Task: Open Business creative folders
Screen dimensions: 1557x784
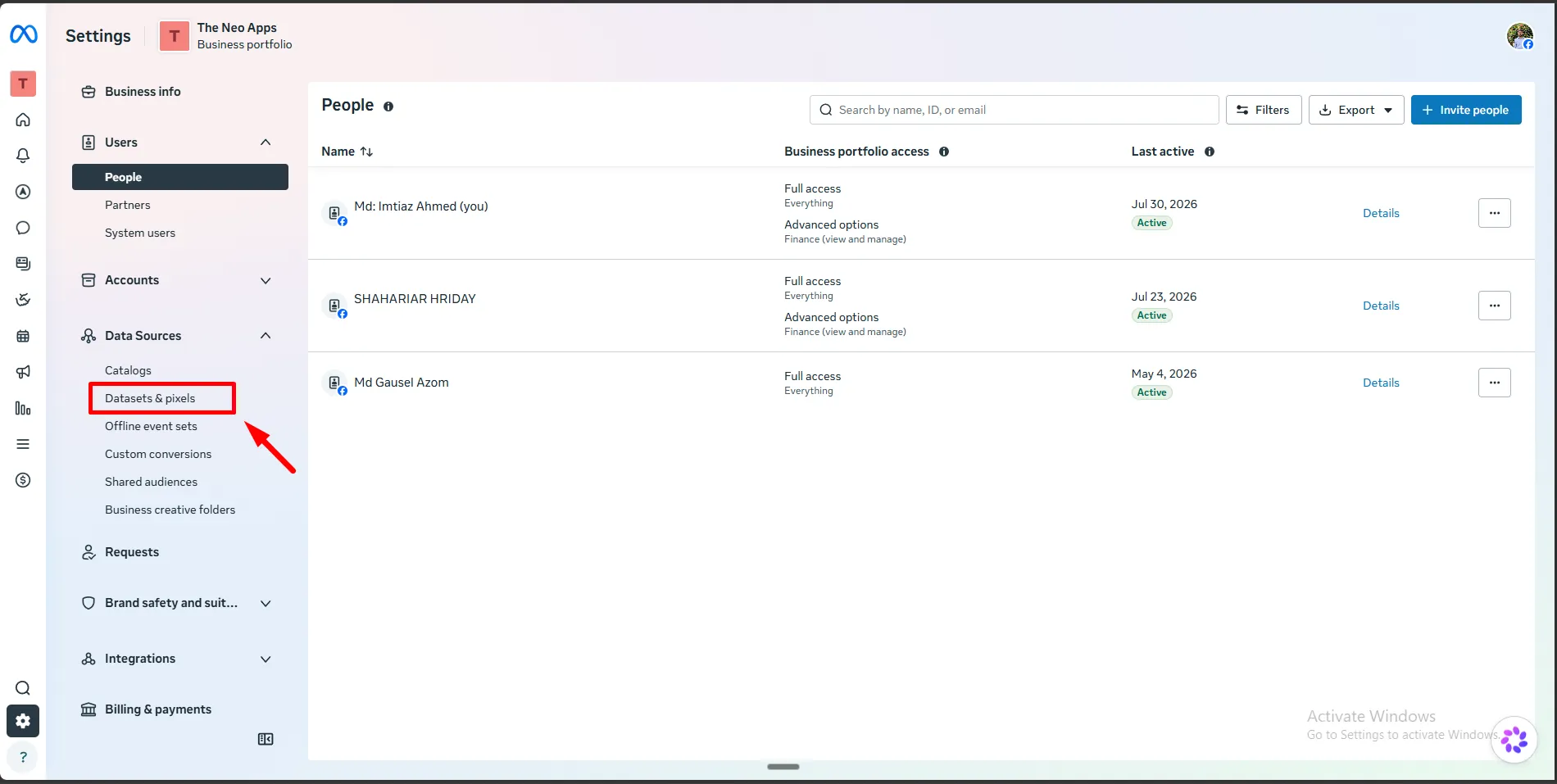Action: pos(170,510)
